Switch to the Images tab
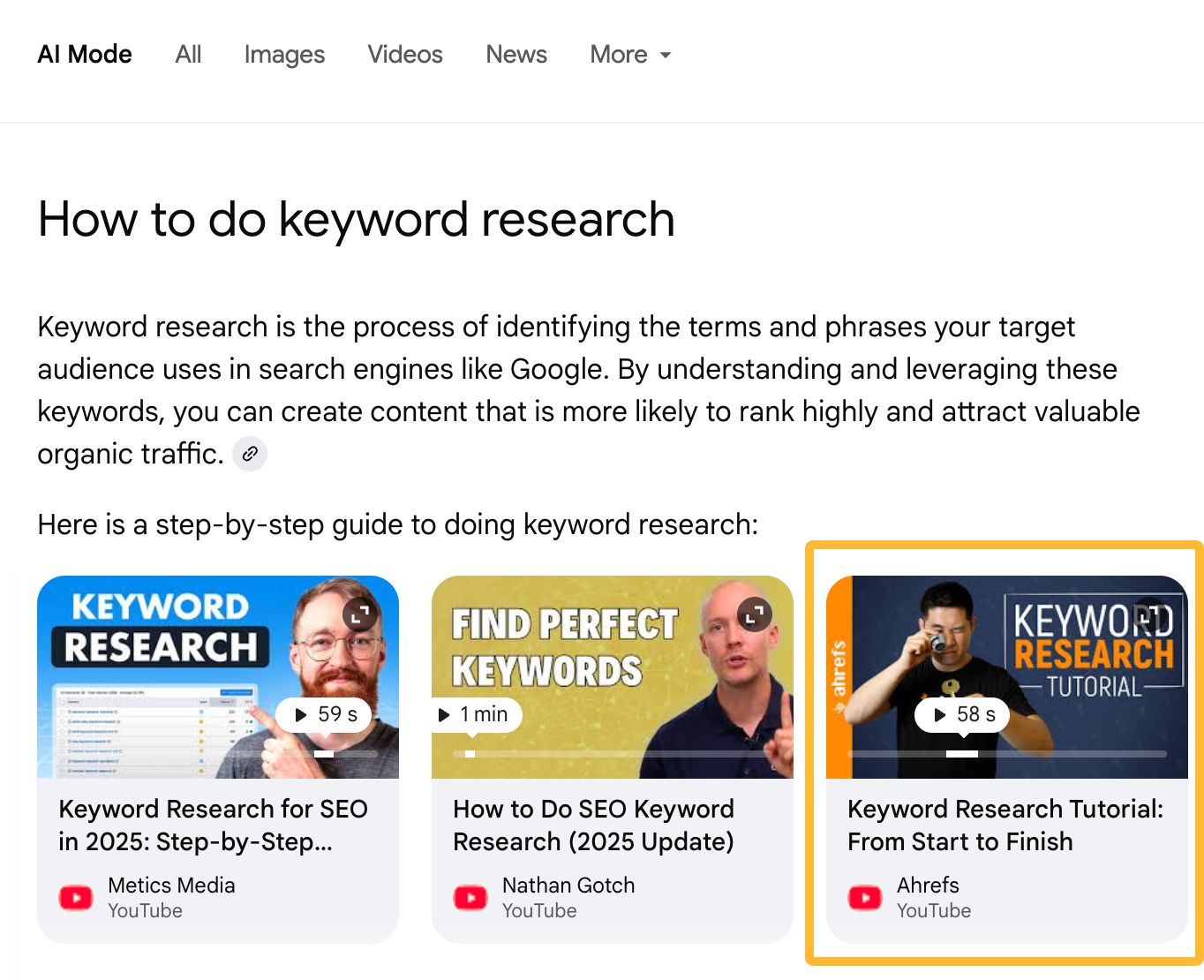The image size is (1204, 980). point(283,54)
